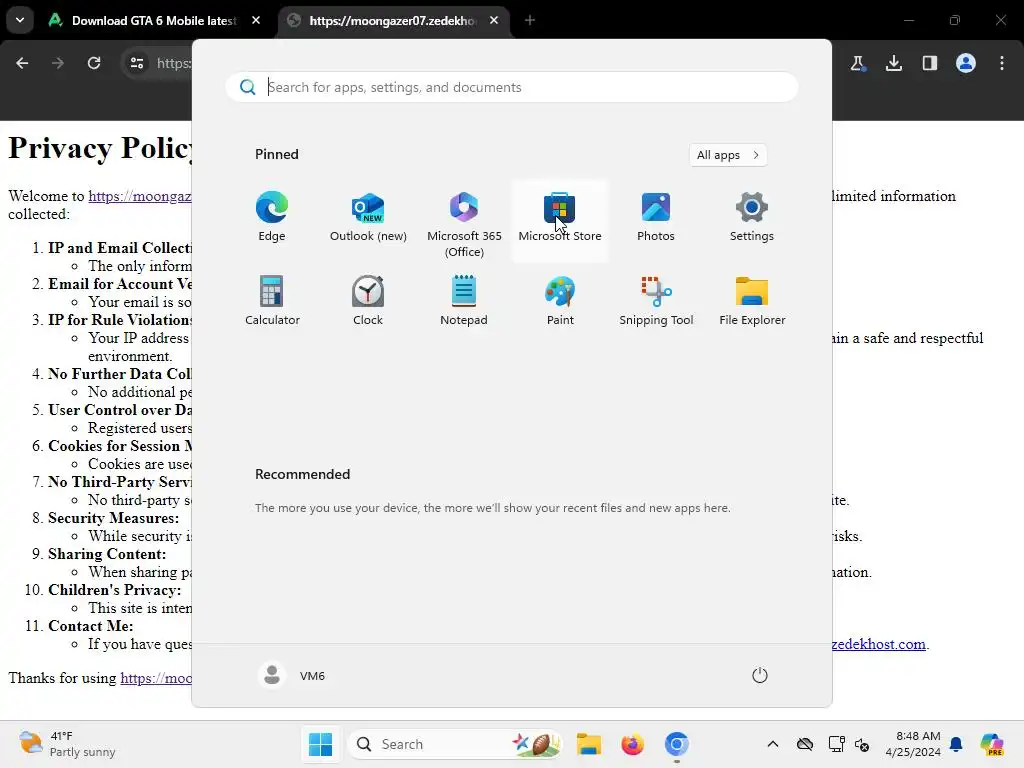Screen dimensions: 1024x768
Task: Click the link after 'Thanks for using'
Action: click(156, 678)
